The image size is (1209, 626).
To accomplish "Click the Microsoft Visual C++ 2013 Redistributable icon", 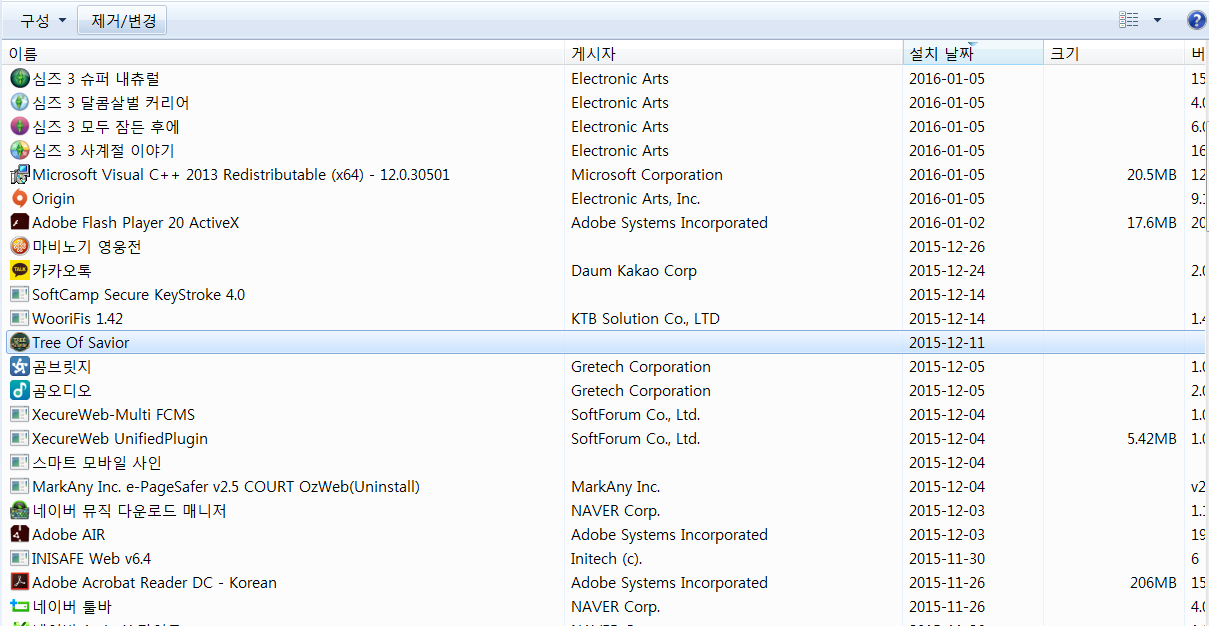I will coord(20,174).
